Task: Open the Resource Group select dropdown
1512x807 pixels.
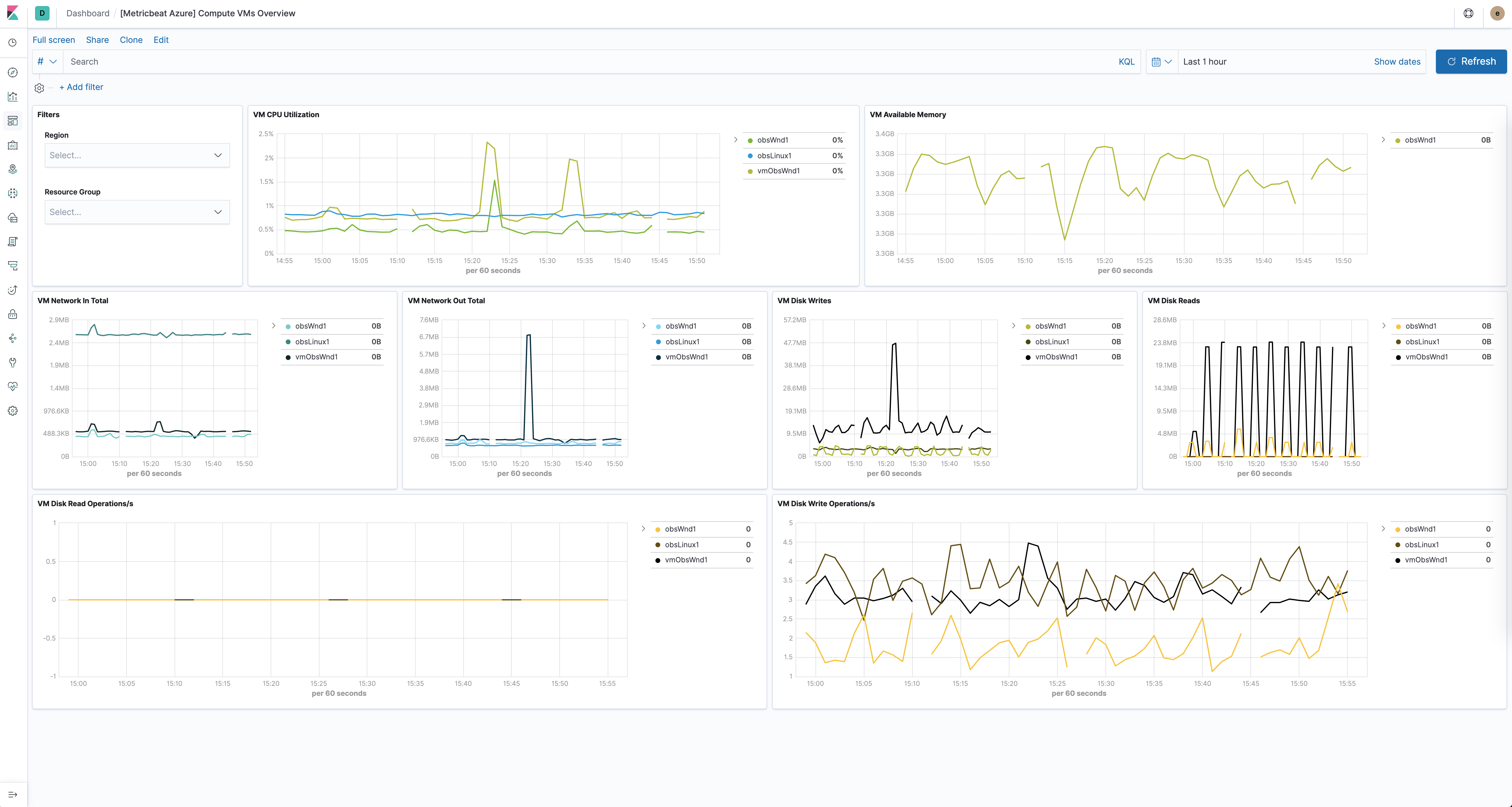Action: [137, 212]
